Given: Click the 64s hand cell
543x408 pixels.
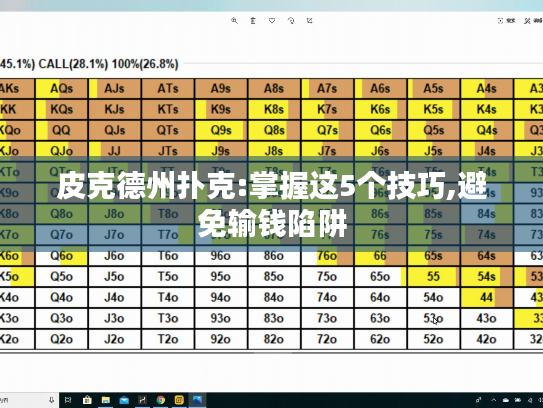Looking at the screenshot, I should (x=487, y=256).
